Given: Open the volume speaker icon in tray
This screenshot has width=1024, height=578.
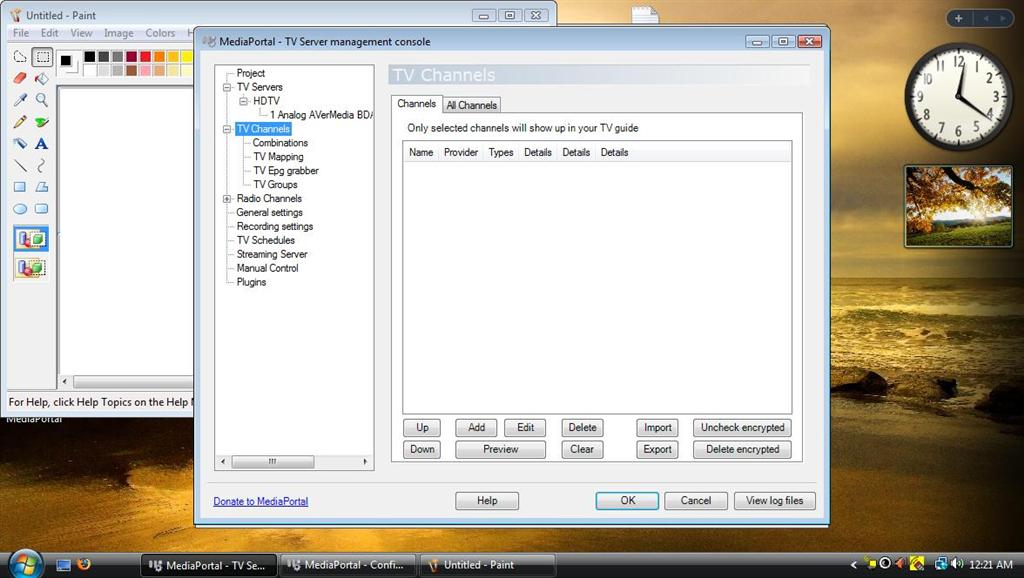Looking at the screenshot, I should pos(957,564).
